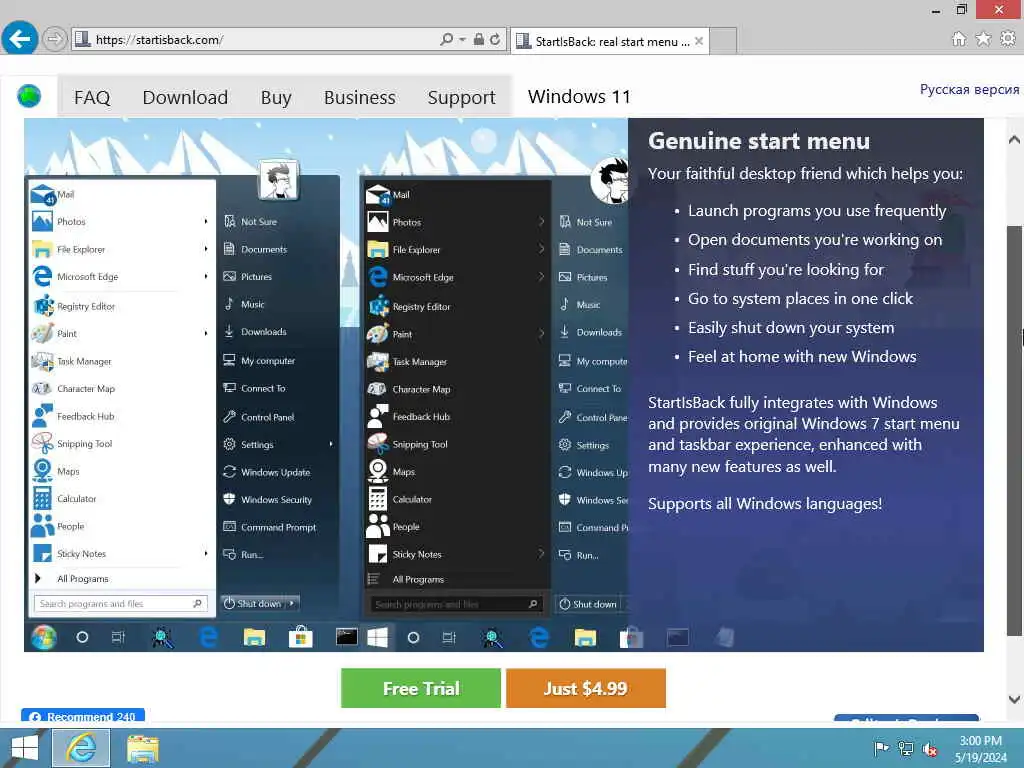This screenshot has height=768, width=1024.
Task: Click the address bar lock icon
Action: click(x=479, y=39)
